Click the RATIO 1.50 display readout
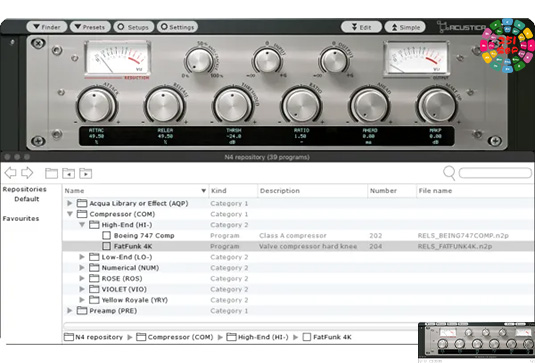Screen dimensions: 535x363 302,136
